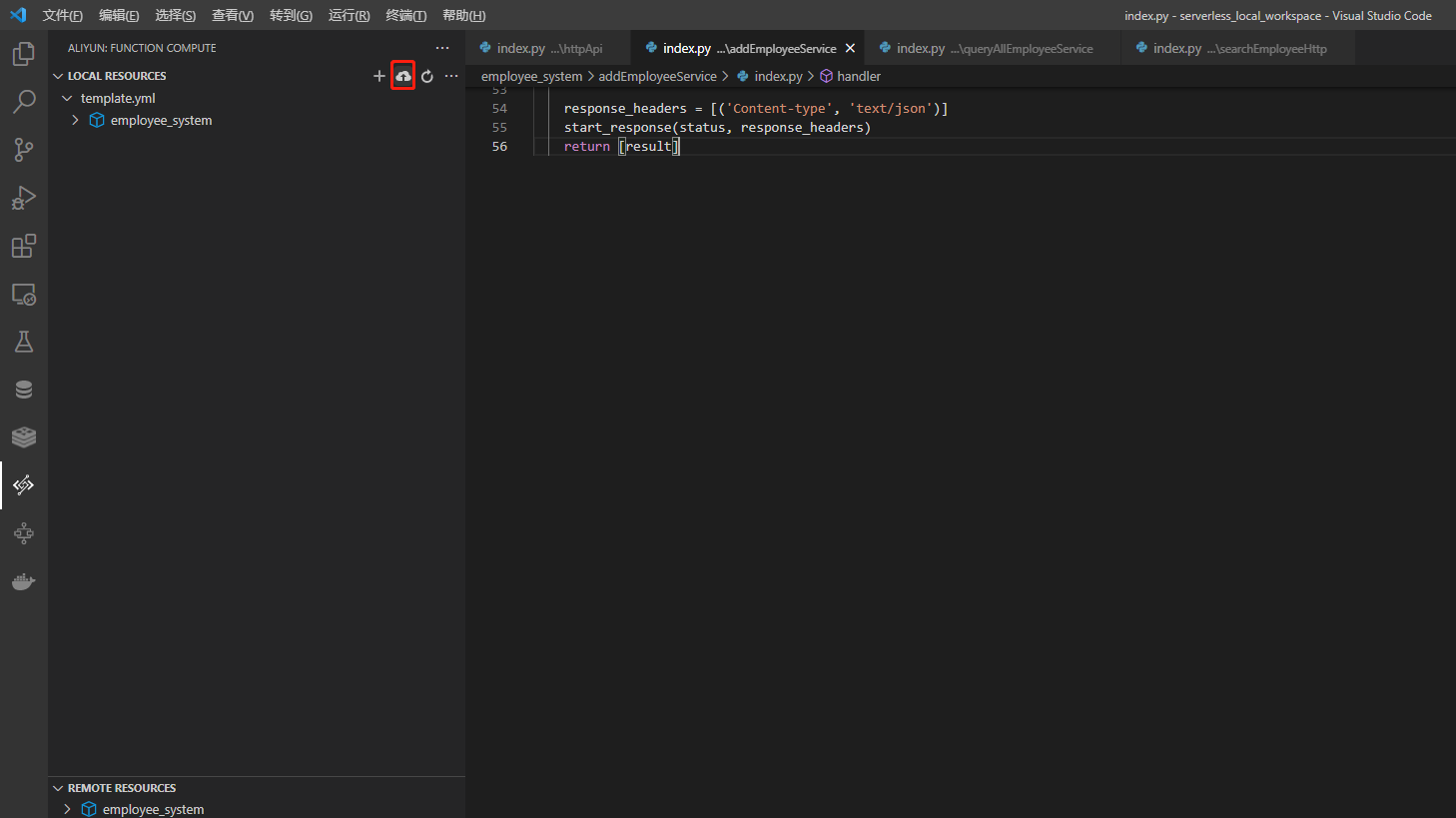Collapse the Local Resources section

pos(58,76)
